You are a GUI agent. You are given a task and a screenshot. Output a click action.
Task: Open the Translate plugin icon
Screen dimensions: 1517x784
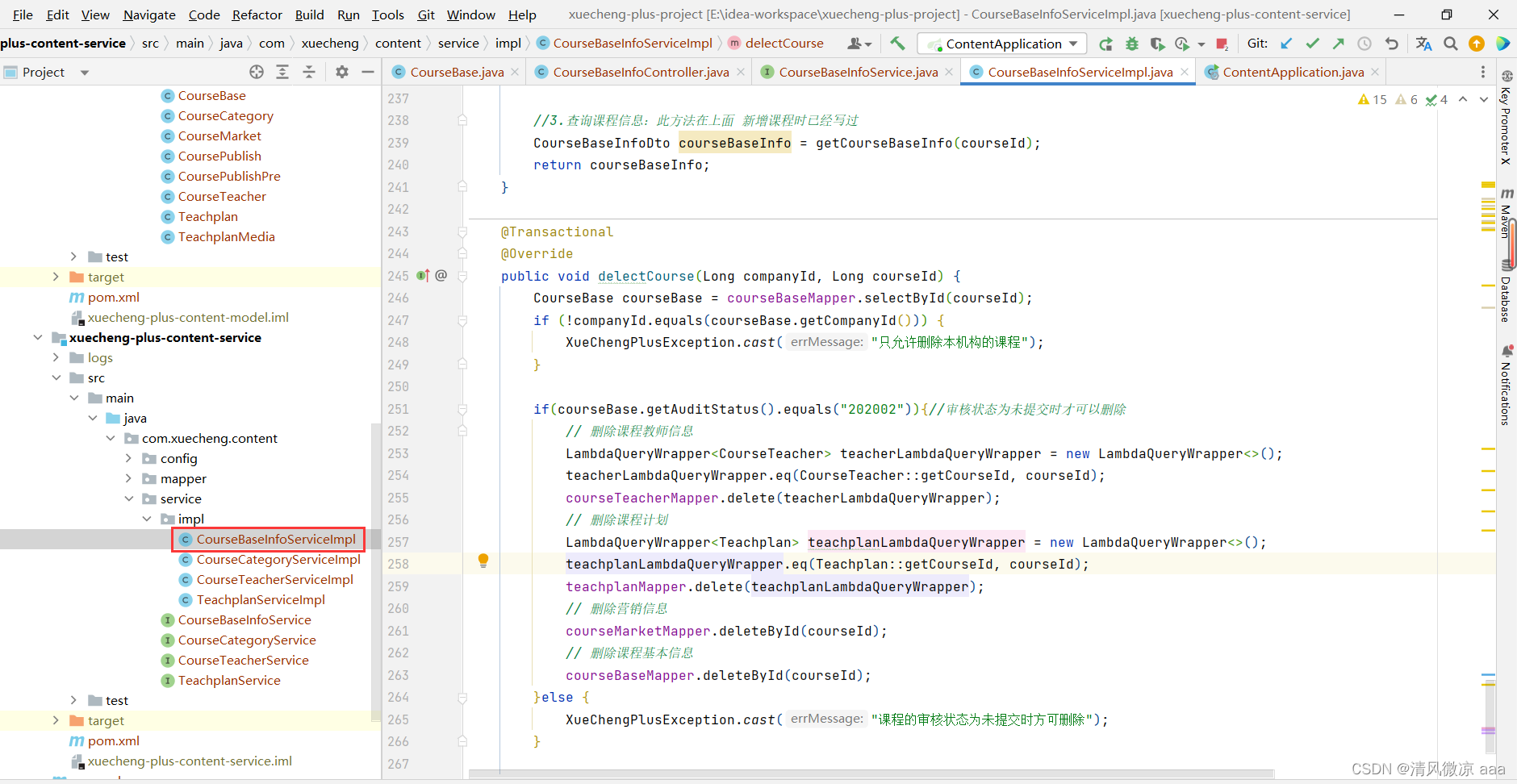click(1423, 44)
